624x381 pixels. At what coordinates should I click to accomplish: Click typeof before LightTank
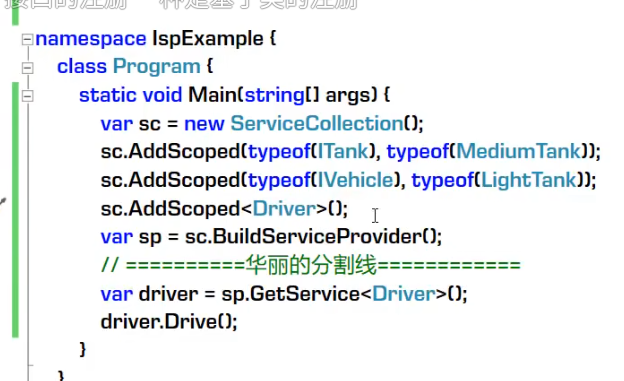coord(443,180)
